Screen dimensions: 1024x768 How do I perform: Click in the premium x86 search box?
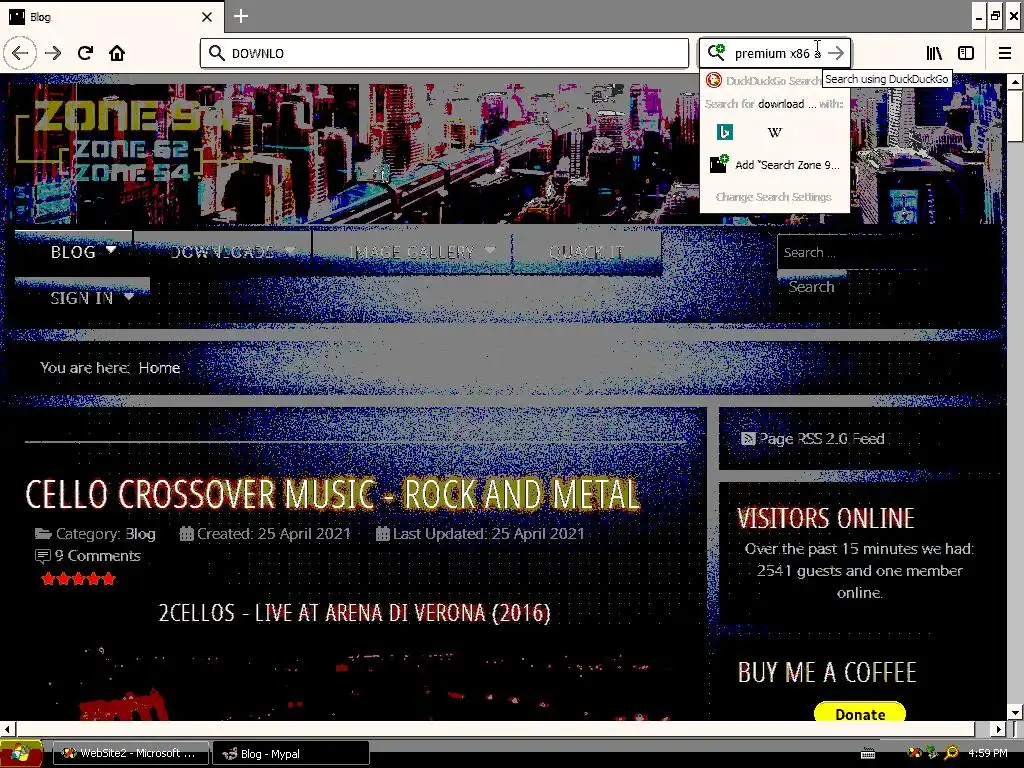point(777,53)
